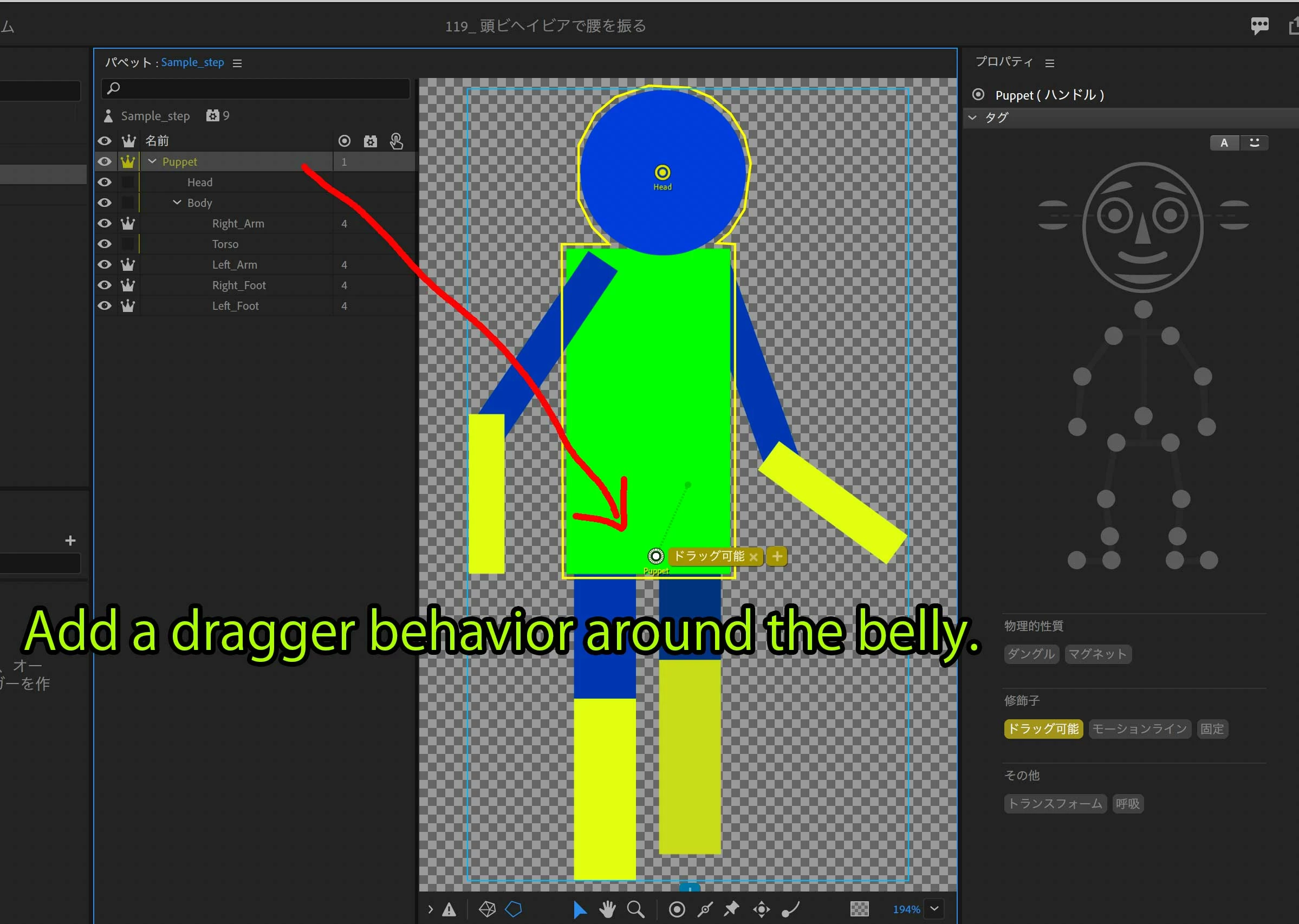Open the パペット panel hamburger menu

point(237,63)
